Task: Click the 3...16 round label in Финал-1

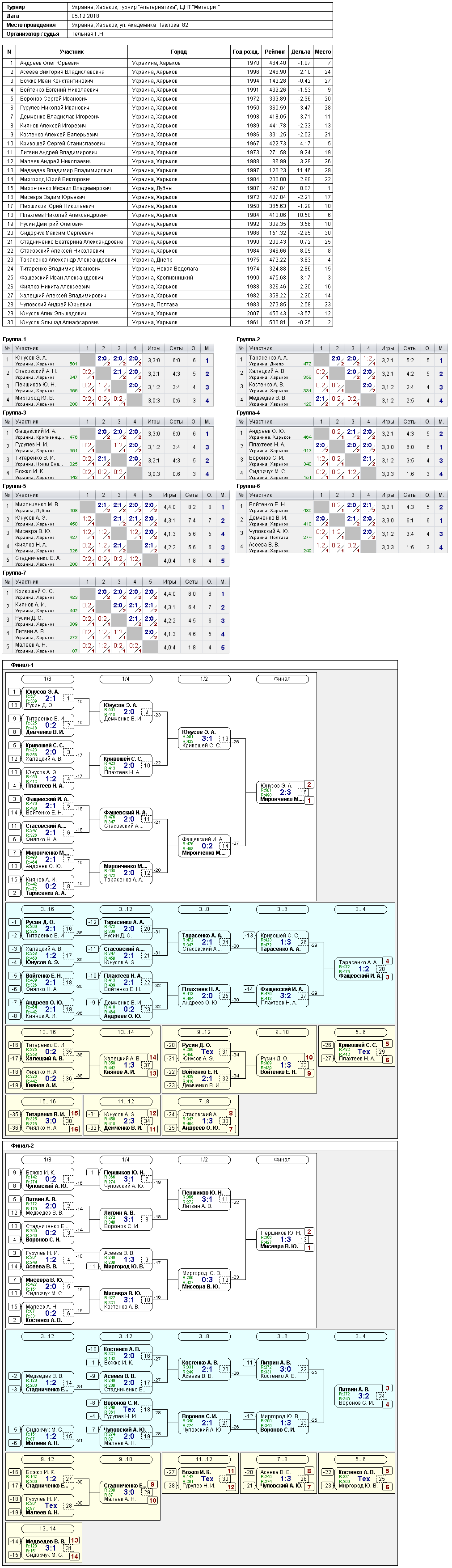Action: 47,909
